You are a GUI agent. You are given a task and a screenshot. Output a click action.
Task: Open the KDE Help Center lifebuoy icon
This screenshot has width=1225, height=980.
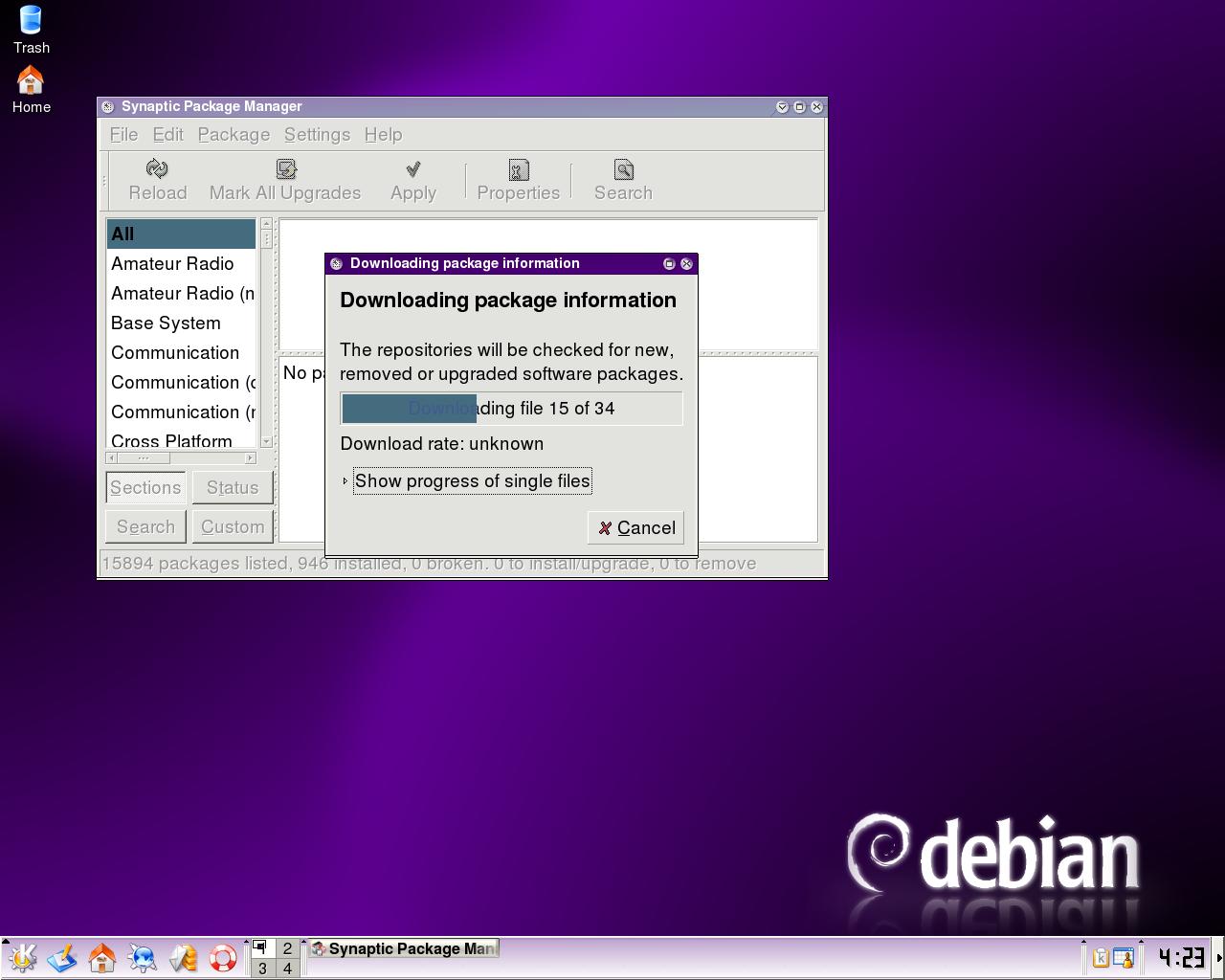[223, 958]
